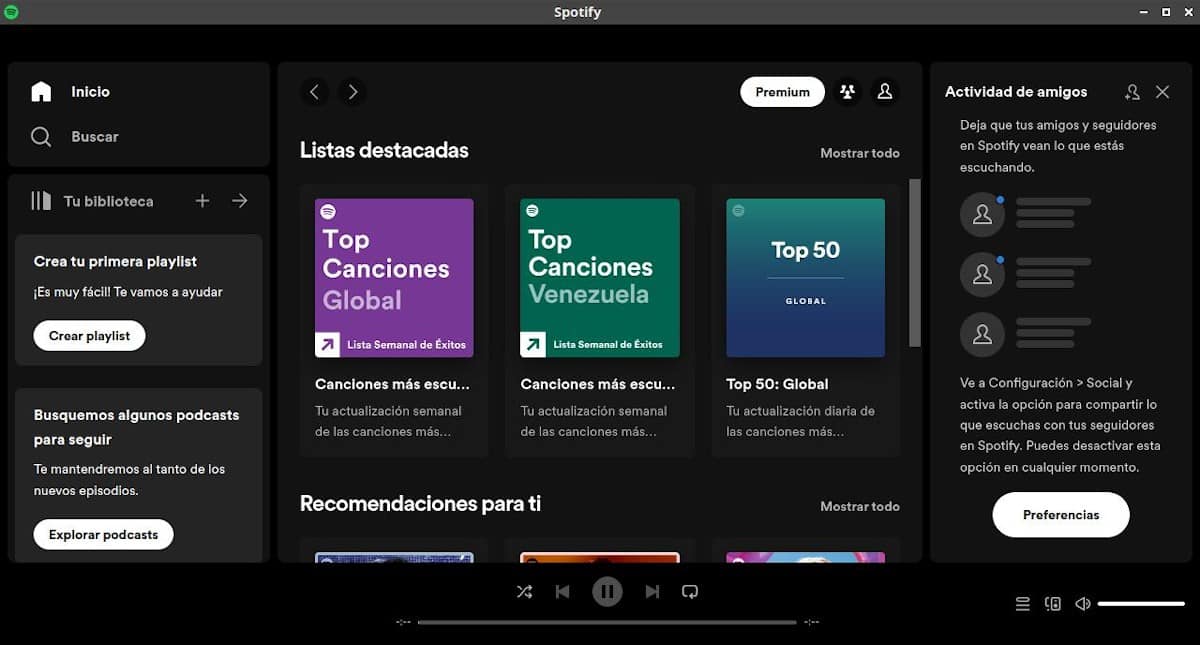Open the Buscar search page
1200x645 pixels.
tap(94, 136)
